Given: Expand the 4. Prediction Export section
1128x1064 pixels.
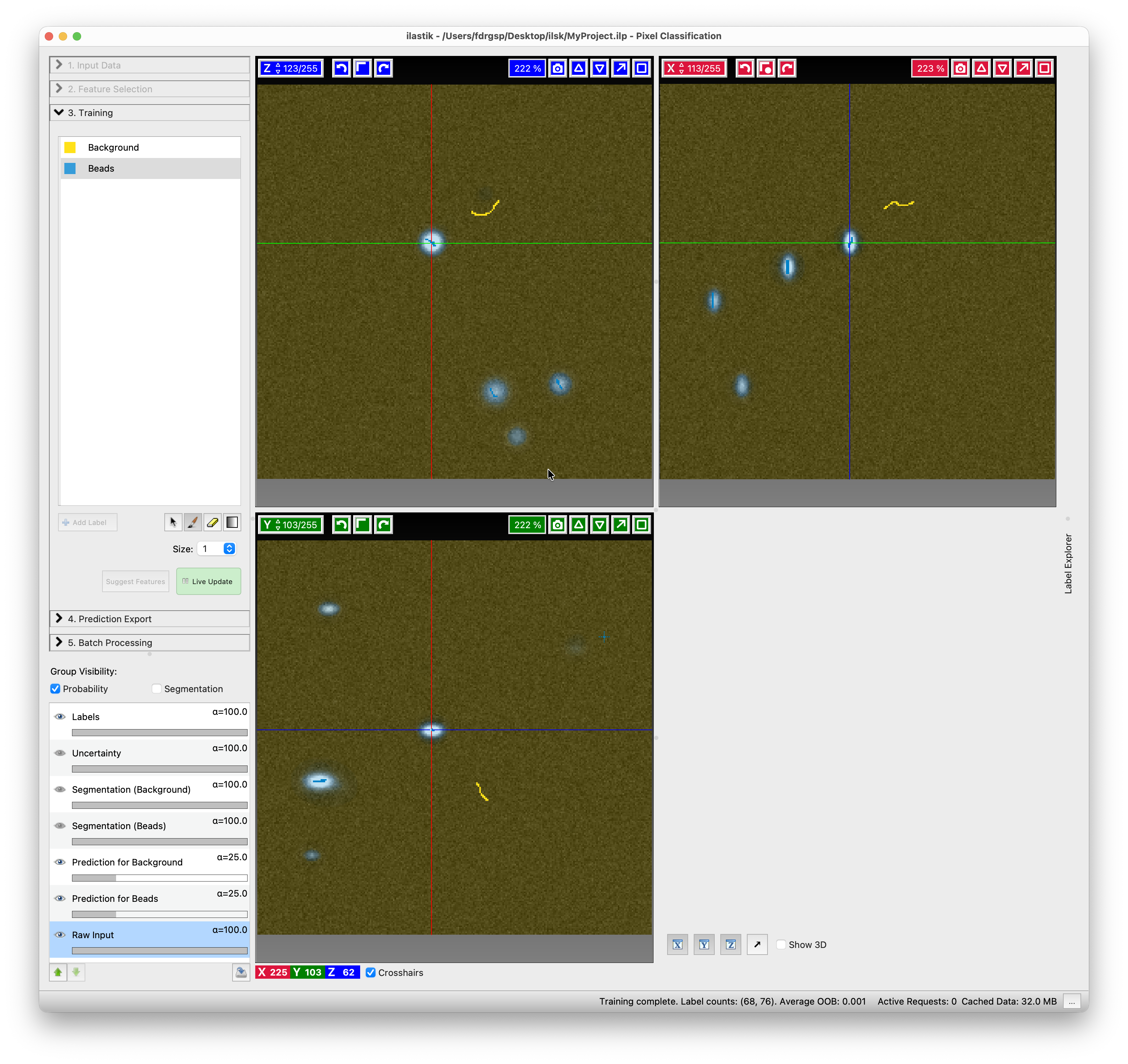Looking at the screenshot, I should click(x=150, y=619).
